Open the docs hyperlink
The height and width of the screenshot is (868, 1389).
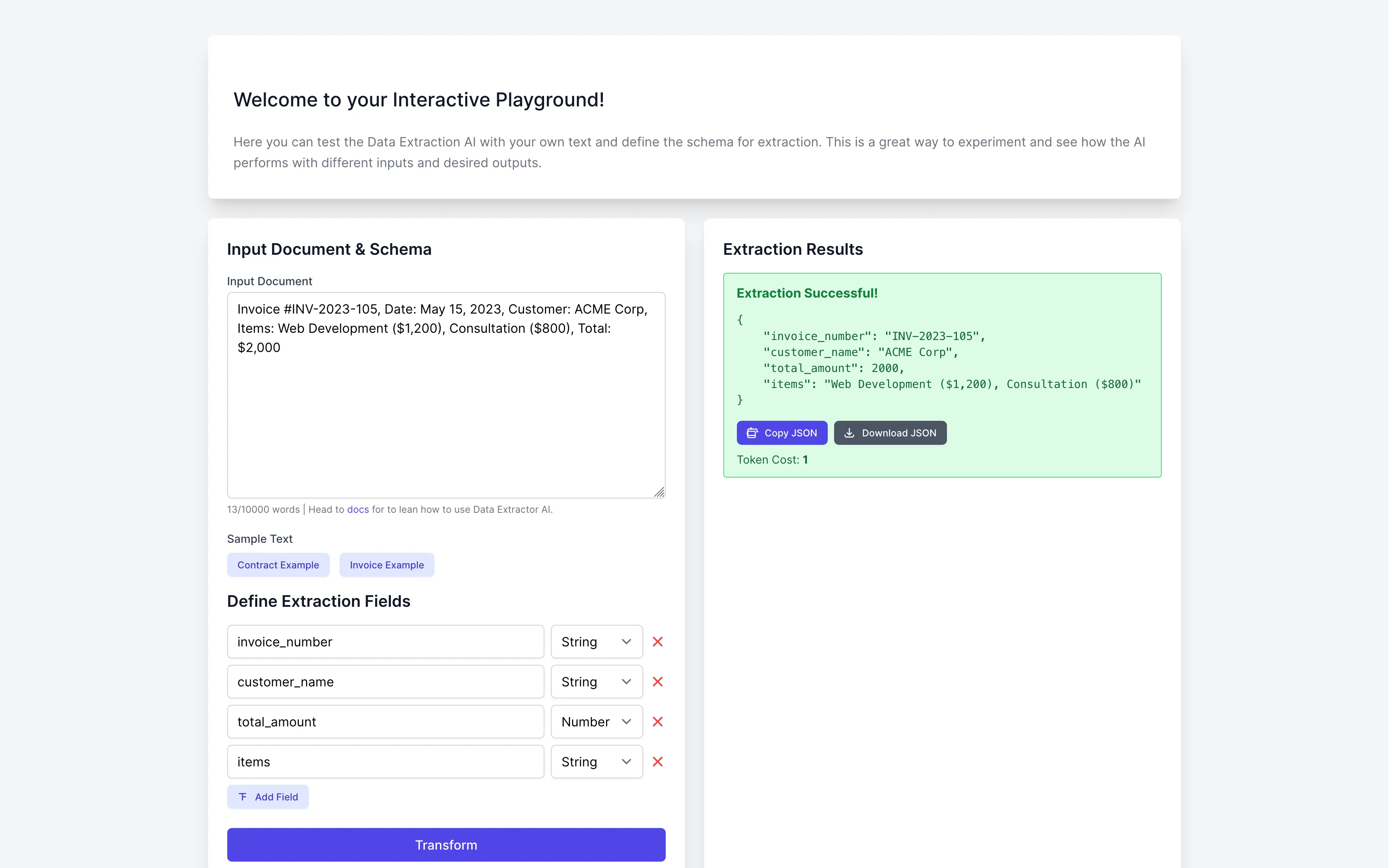coord(358,509)
